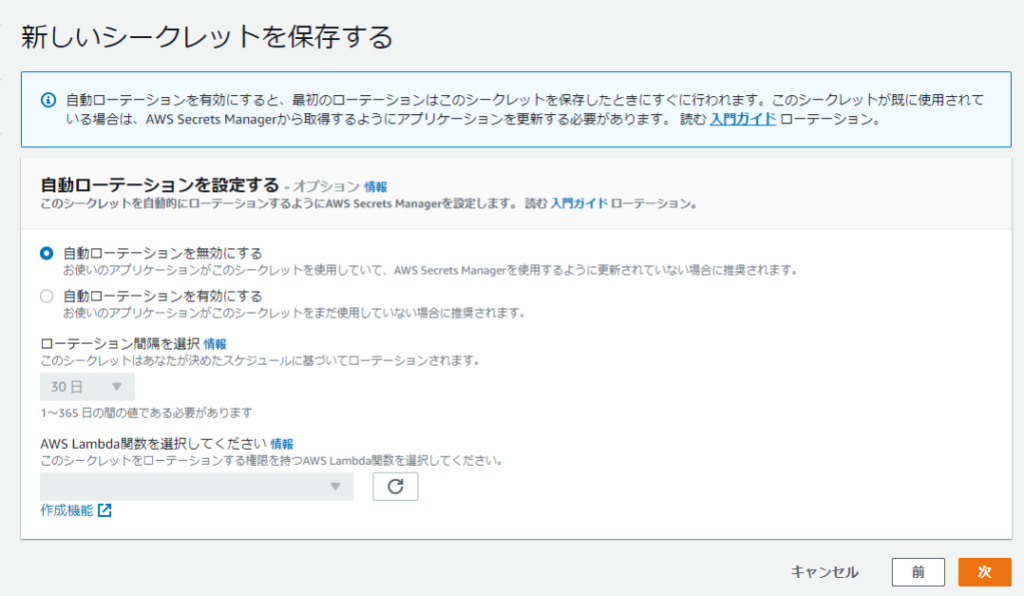
Task: Open the 入門ガイド link under the section heading
Action: click(x=579, y=204)
